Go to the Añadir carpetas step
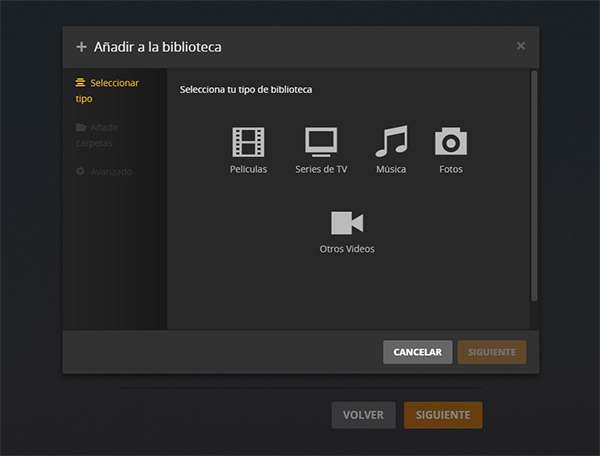 click(x=100, y=135)
